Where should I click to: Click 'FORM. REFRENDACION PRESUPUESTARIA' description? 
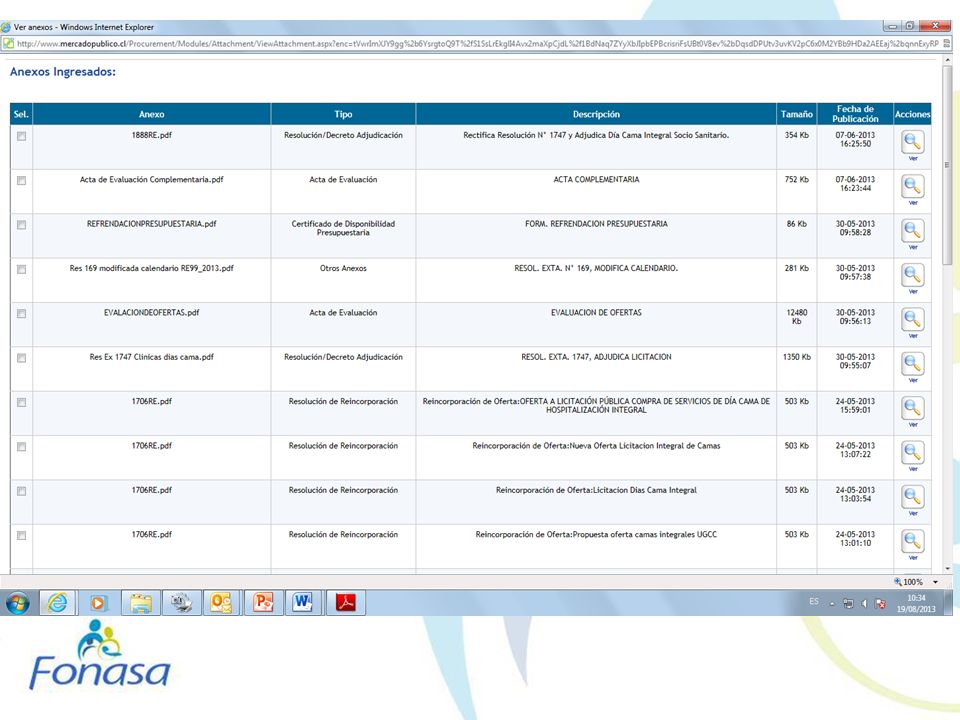tap(596, 223)
